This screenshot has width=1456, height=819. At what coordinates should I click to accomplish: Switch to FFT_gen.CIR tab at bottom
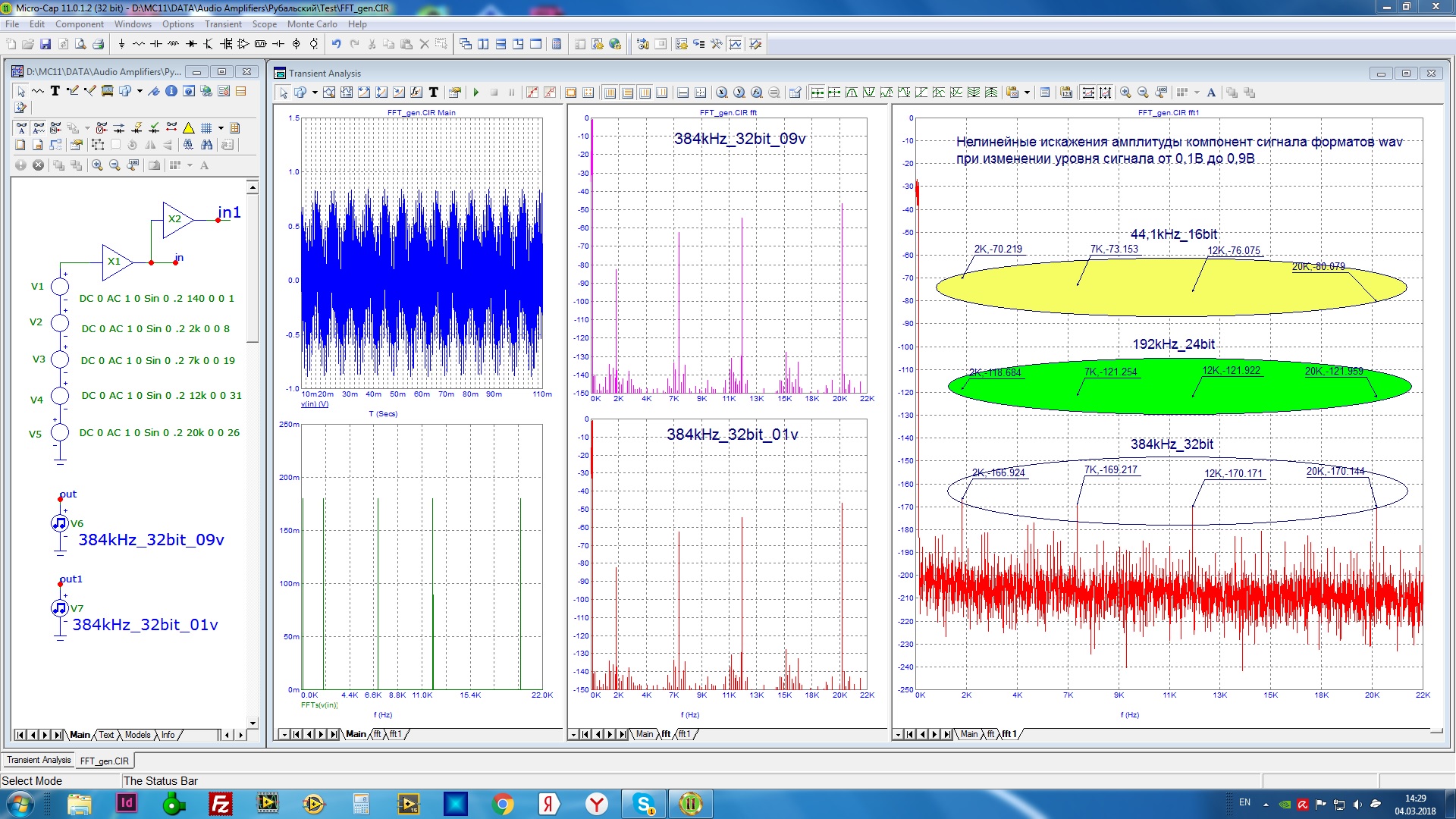(x=105, y=761)
